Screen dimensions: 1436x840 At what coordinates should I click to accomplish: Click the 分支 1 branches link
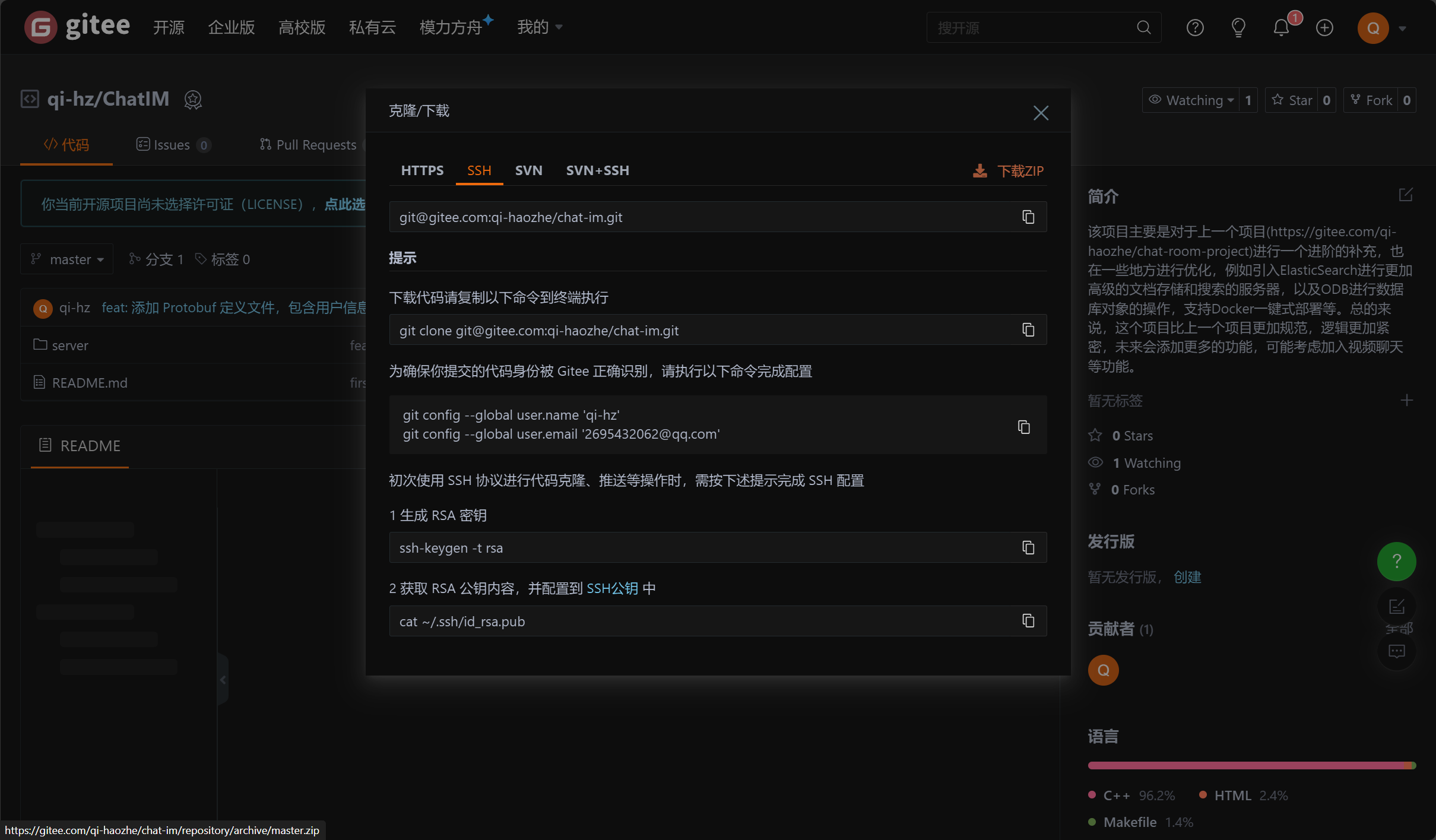click(157, 259)
